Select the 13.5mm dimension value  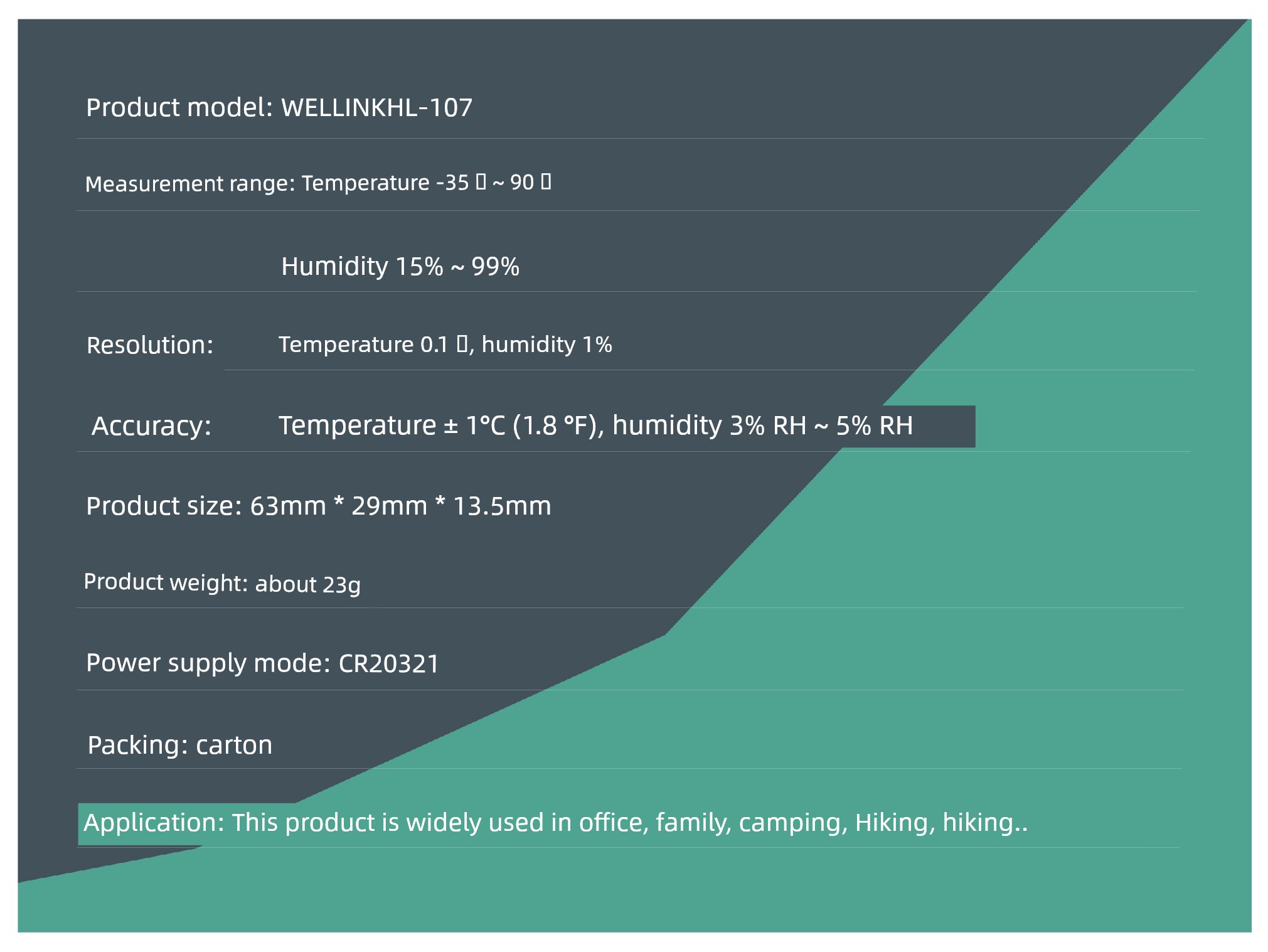[502, 505]
